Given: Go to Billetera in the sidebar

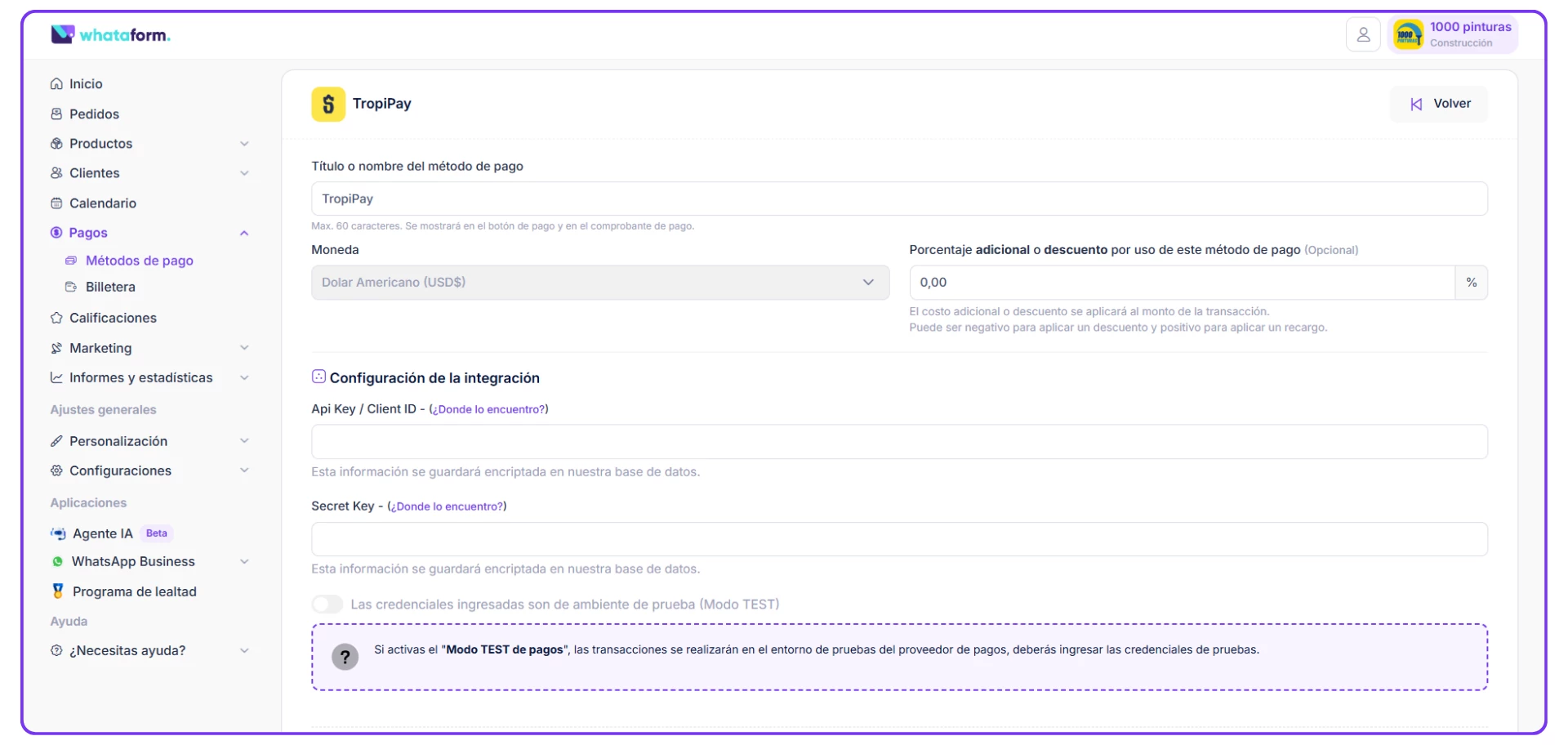Looking at the screenshot, I should click(x=110, y=288).
